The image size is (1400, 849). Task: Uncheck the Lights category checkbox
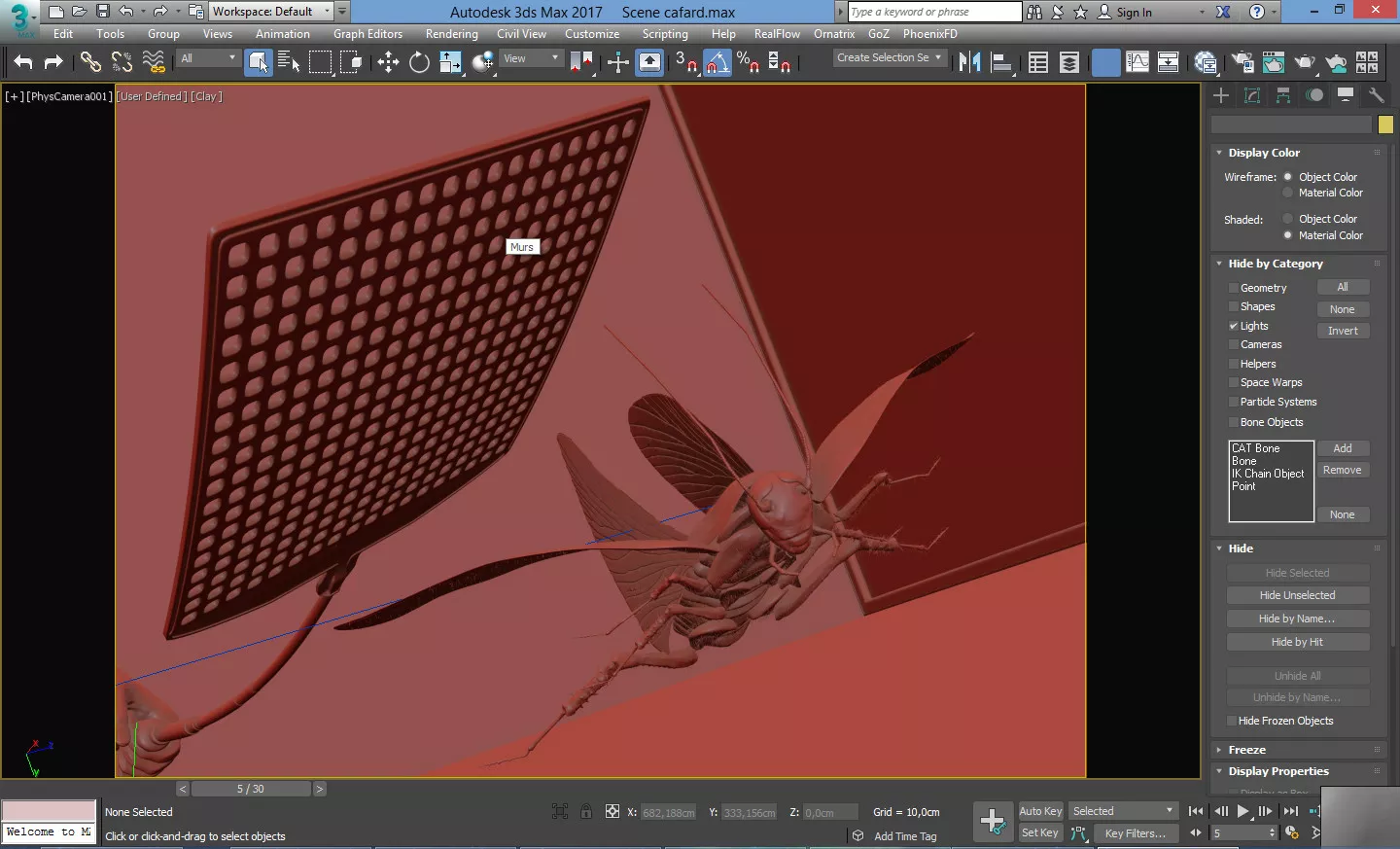tap(1233, 326)
